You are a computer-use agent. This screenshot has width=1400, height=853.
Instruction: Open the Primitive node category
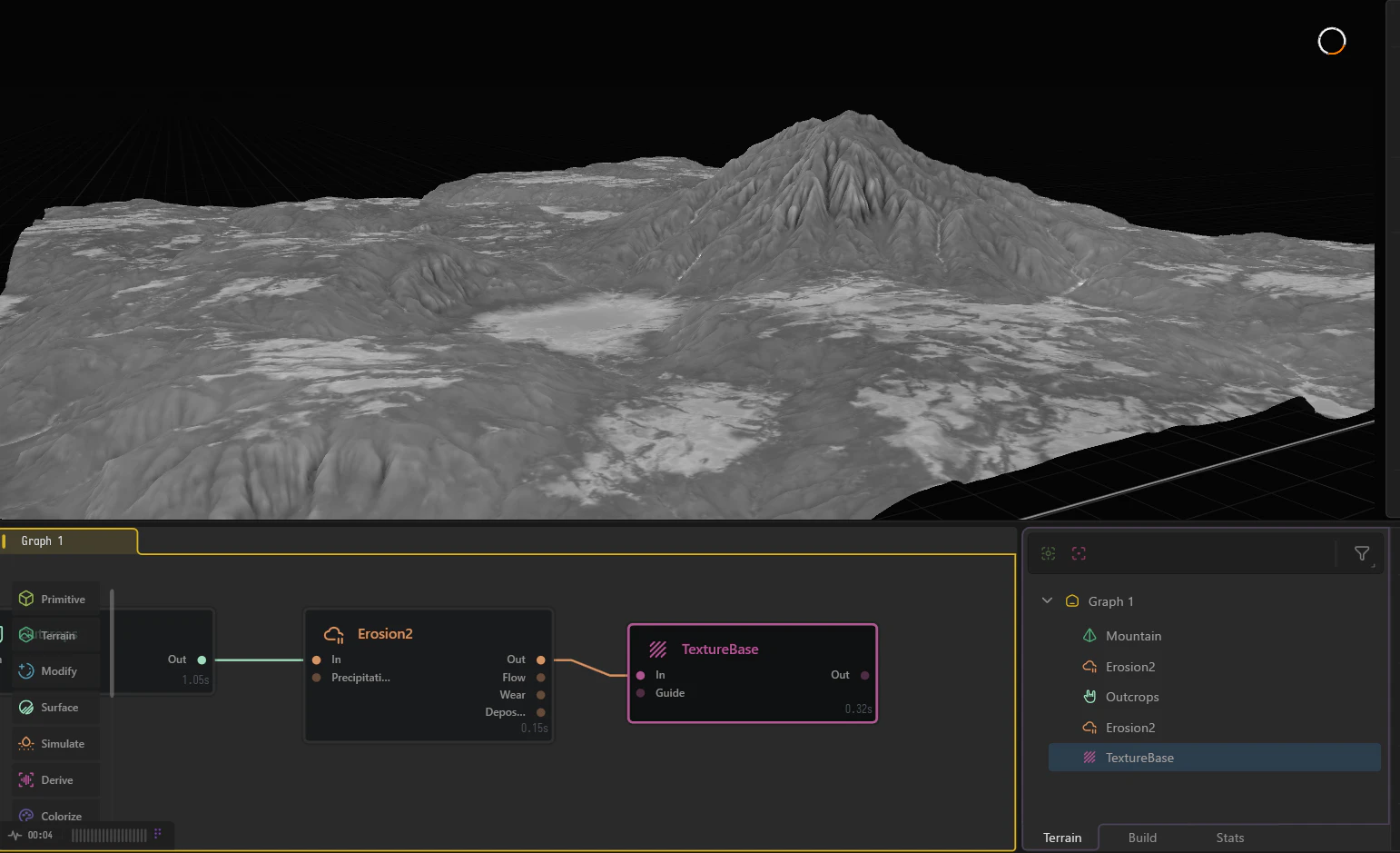point(55,600)
